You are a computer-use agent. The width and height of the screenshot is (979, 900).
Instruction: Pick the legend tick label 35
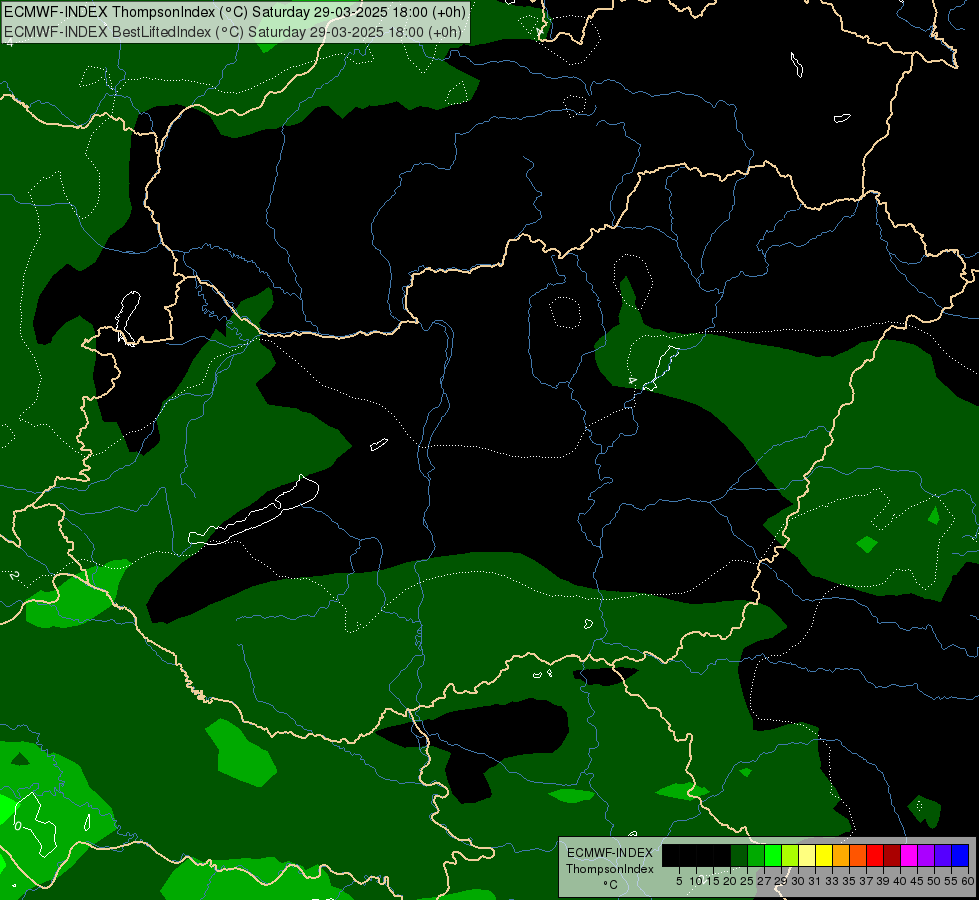coord(849,881)
